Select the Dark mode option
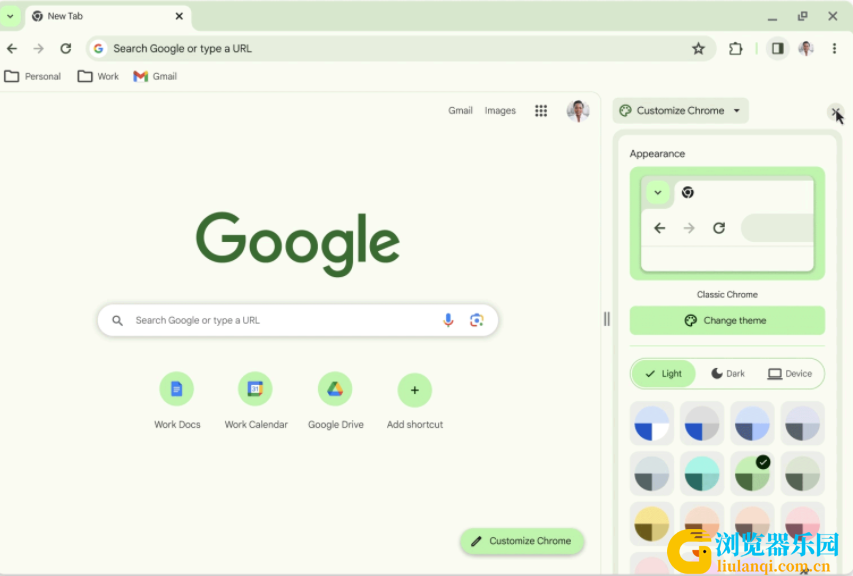 click(728, 374)
